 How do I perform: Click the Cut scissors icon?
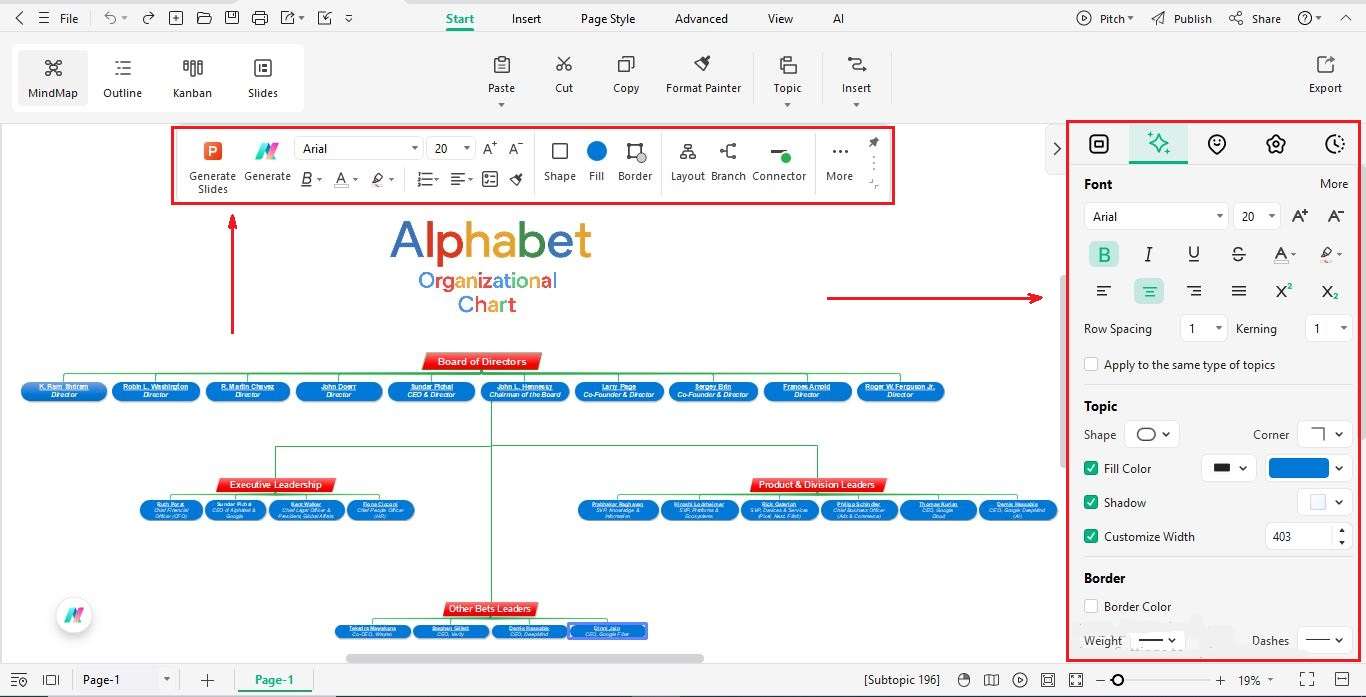tap(564, 65)
